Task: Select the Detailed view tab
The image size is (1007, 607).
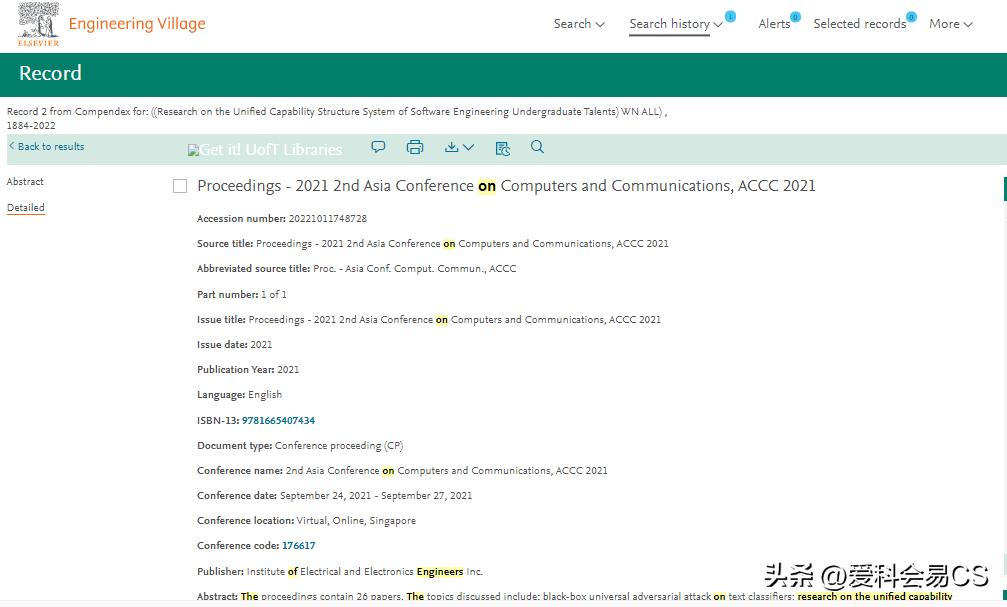Action: pyautogui.click(x=26, y=208)
